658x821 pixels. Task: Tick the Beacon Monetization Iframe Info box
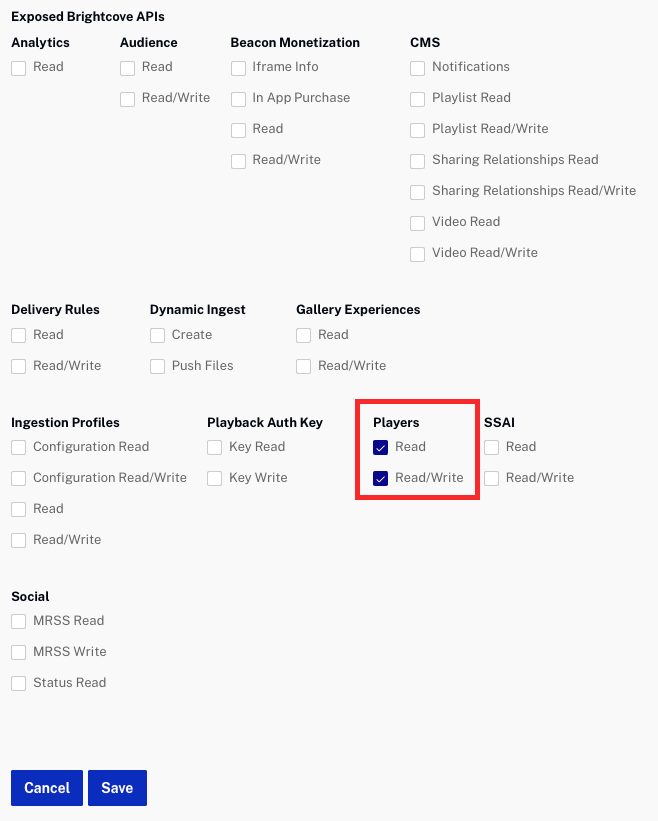click(x=238, y=68)
